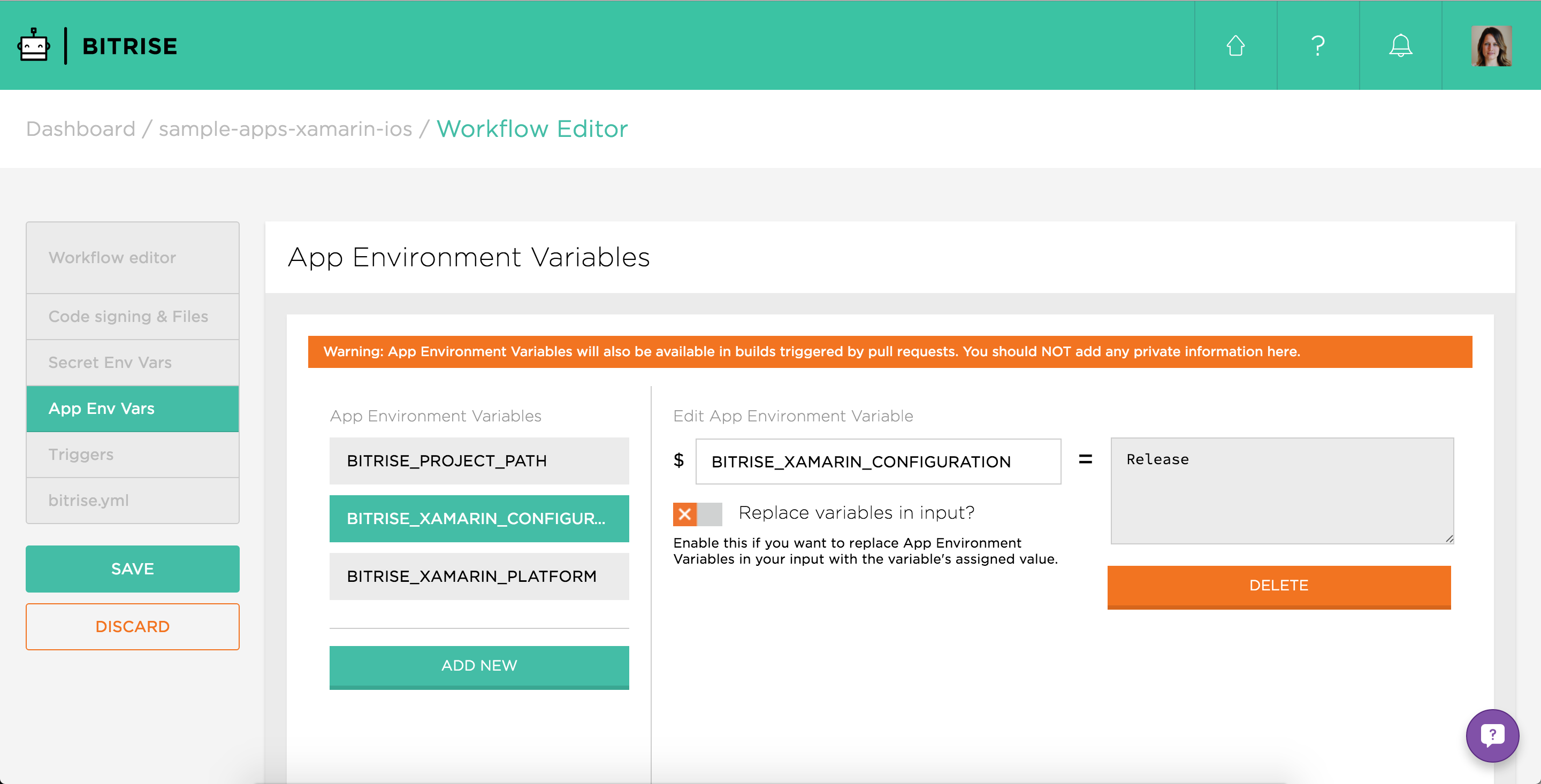Select the BITRISE_XAMARIN_CONFIGUR... variable
This screenshot has height=784, width=1541.
click(479, 519)
